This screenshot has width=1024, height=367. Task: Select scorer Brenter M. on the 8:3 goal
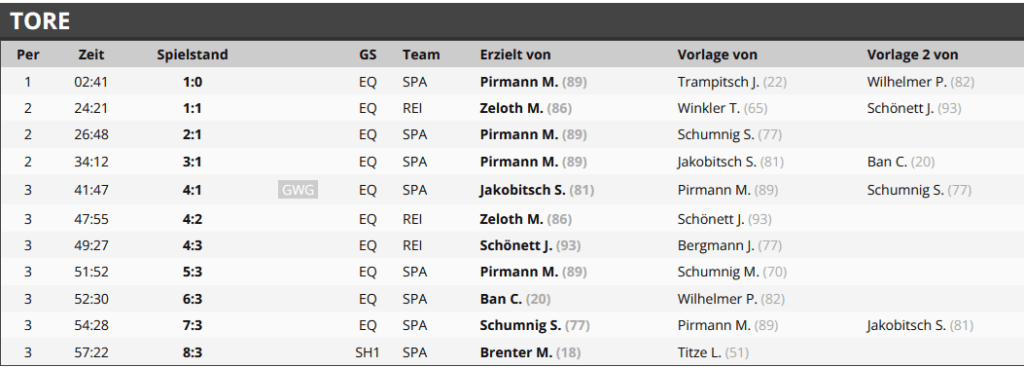516,353
